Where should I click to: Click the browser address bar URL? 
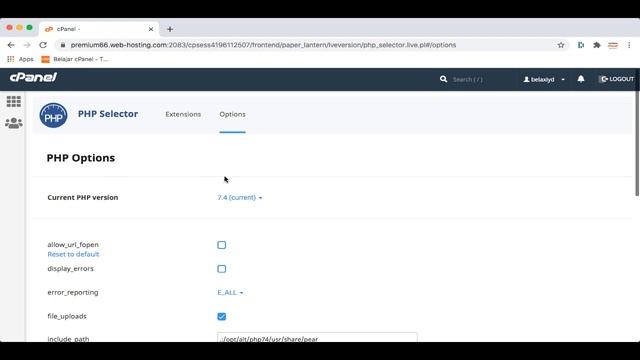tap(263, 45)
